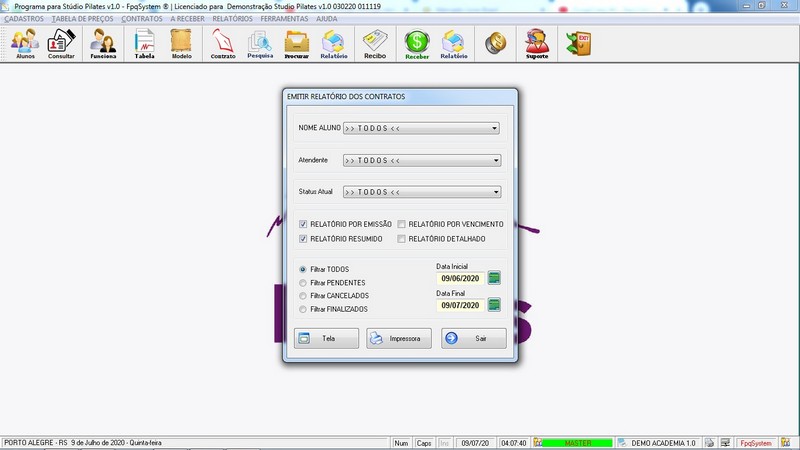Select Filtrar PENDENTES radio button
Viewport: 800px width, 450px height.
coord(303,283)
